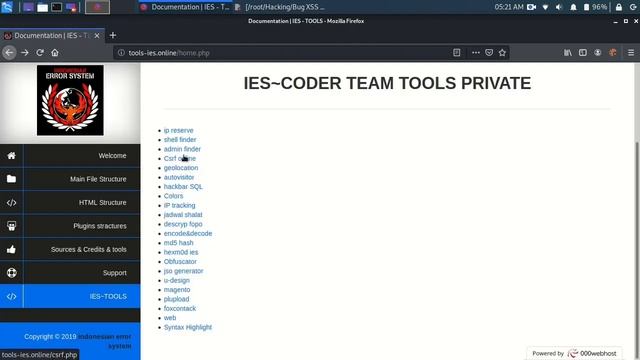Open the Colors link
The image size is (640, 360).
pos(173,196)
